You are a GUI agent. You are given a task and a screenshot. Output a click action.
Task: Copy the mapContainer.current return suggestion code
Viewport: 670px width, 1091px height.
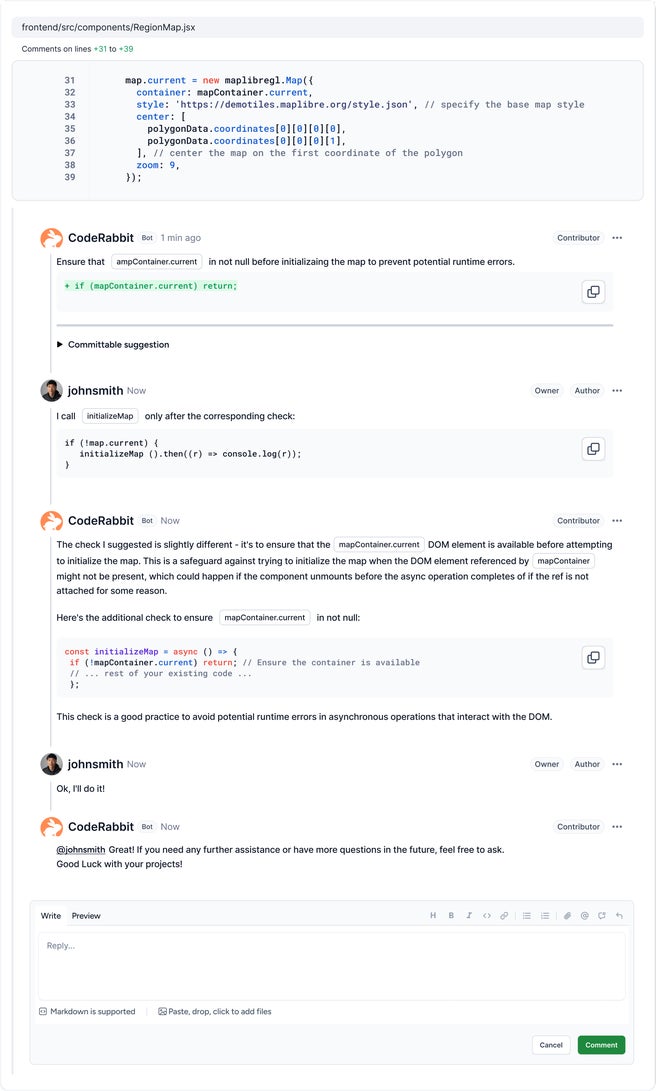point(593,292)
